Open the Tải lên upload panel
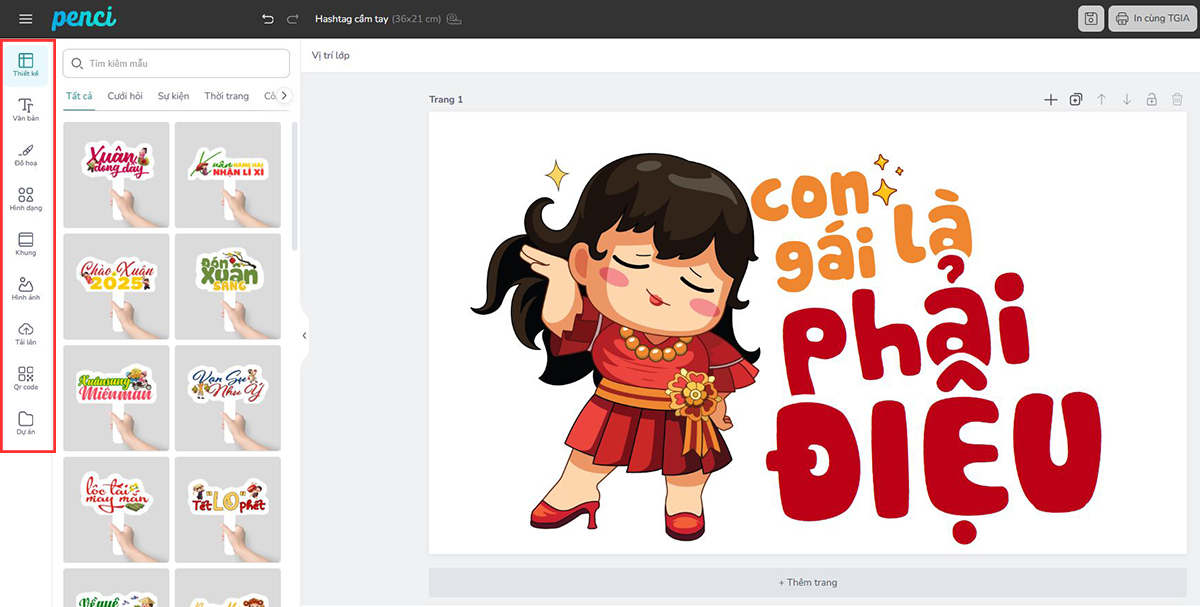The height and width of the screenshot is (607, 1200). (x=26, y=334)
